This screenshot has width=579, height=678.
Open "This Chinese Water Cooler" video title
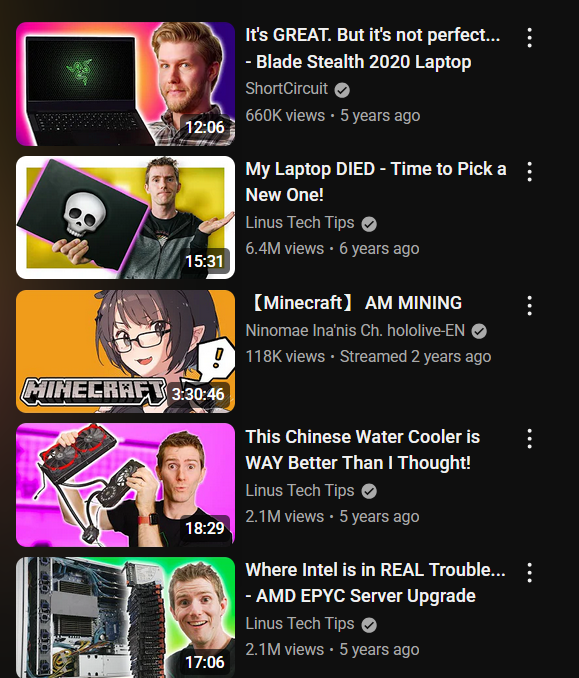[362, 449]
